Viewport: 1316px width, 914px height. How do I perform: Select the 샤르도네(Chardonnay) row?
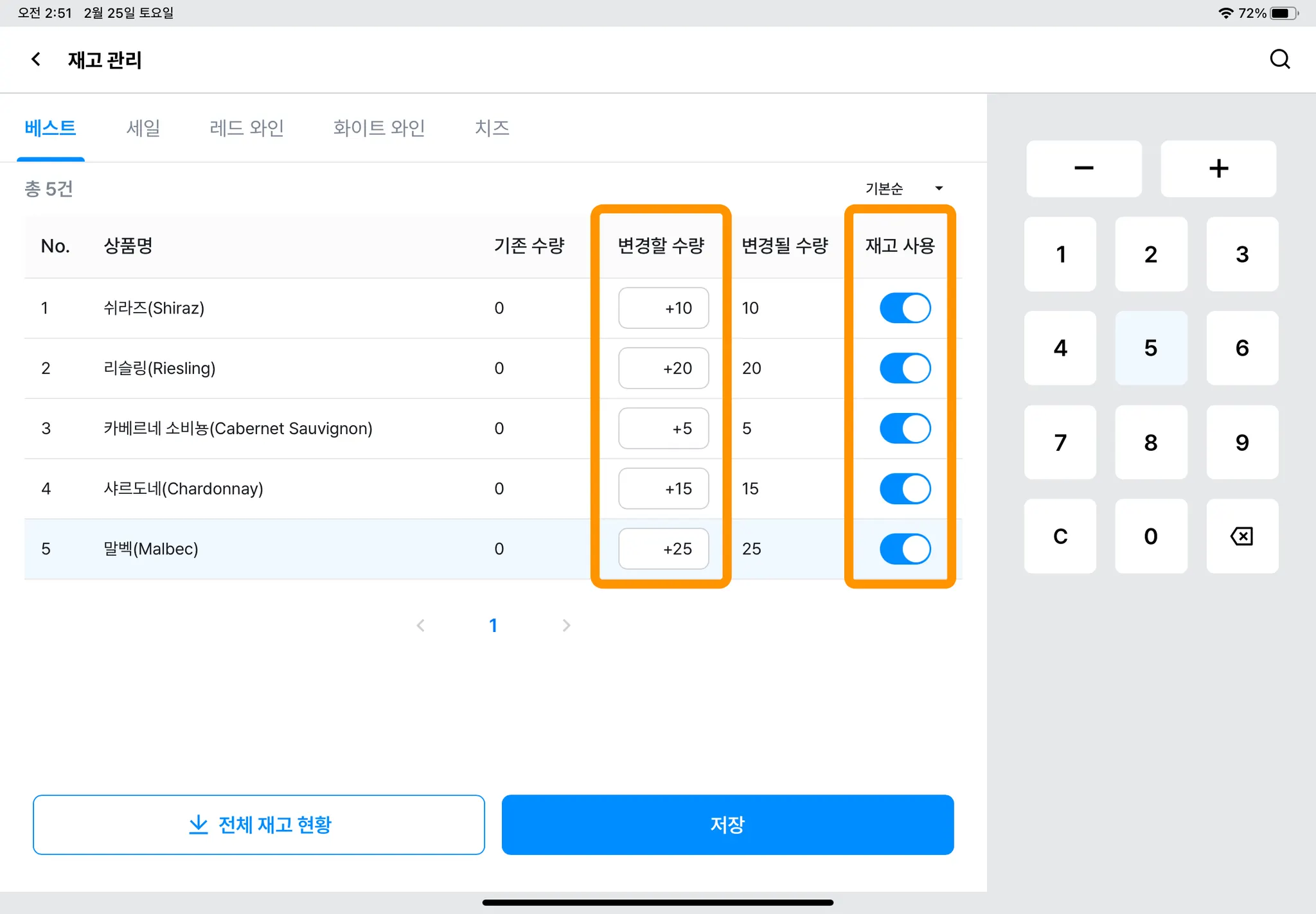[183, 489]
